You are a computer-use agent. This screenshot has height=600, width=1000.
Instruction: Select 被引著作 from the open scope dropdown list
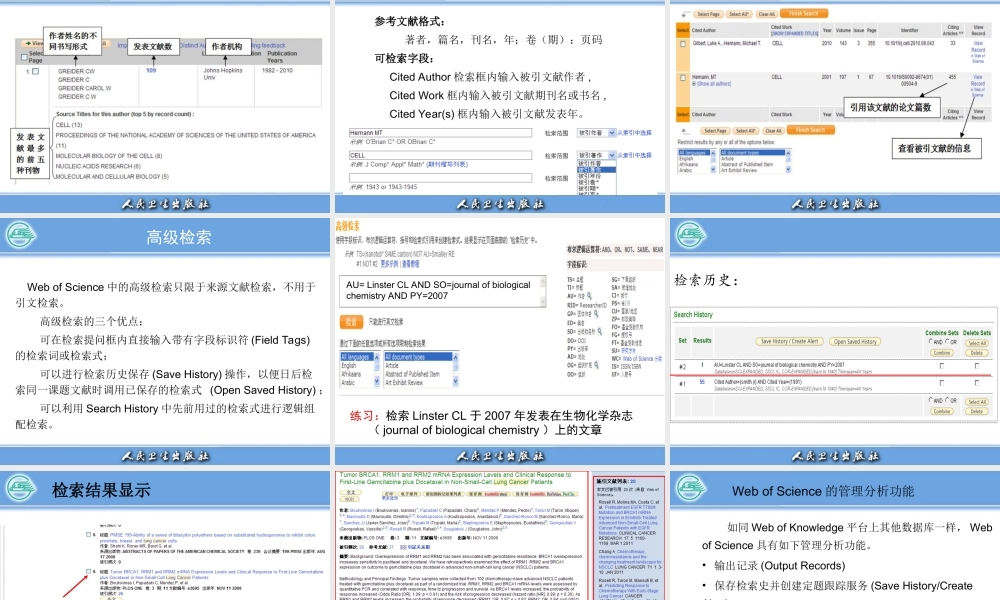point(596,171)
